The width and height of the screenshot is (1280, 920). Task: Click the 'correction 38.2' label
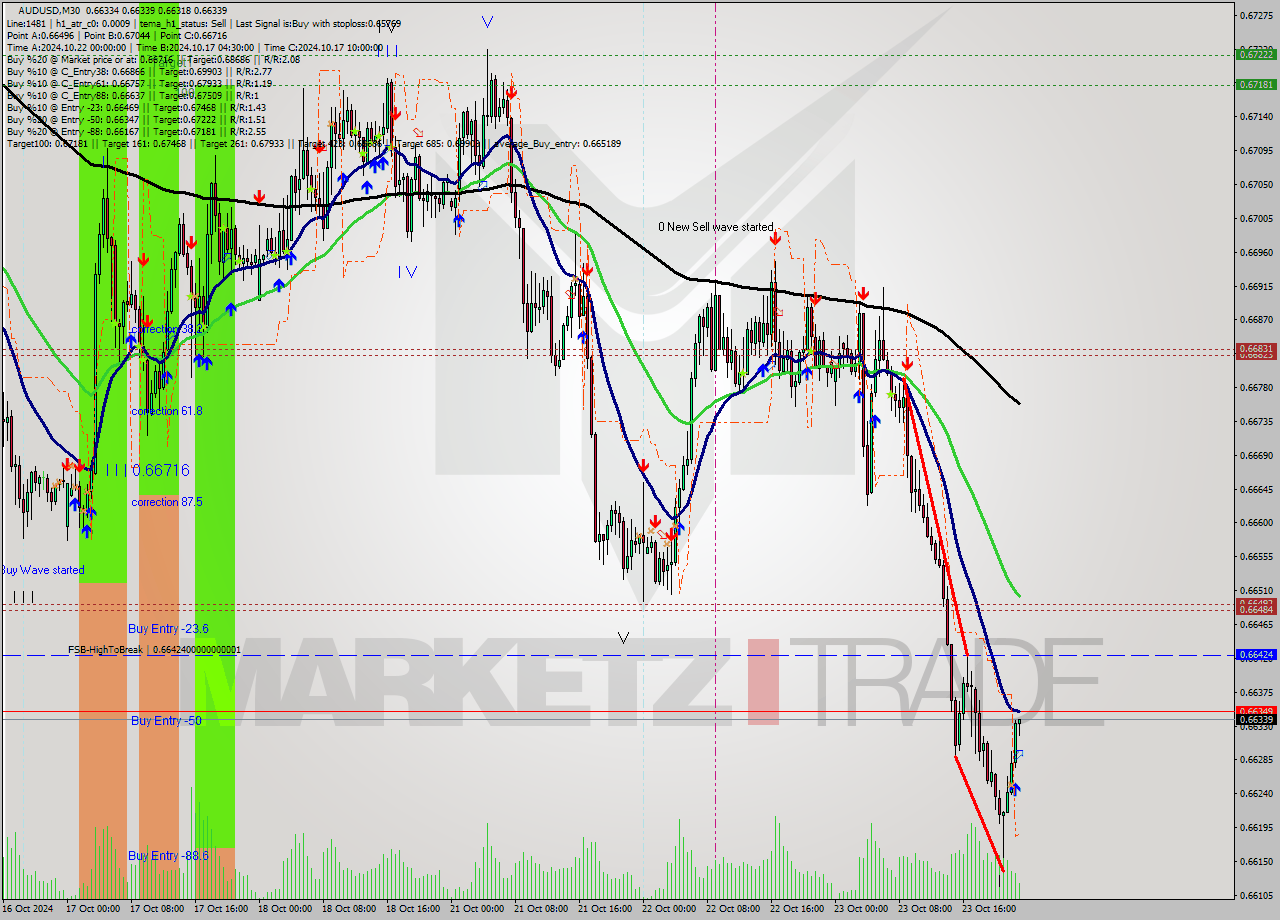click(167, 328)
